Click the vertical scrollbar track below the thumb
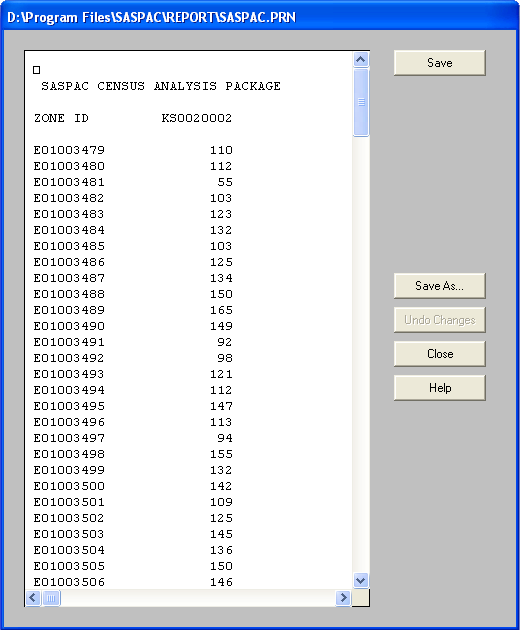The image size is (520, 630). (360, 354)
